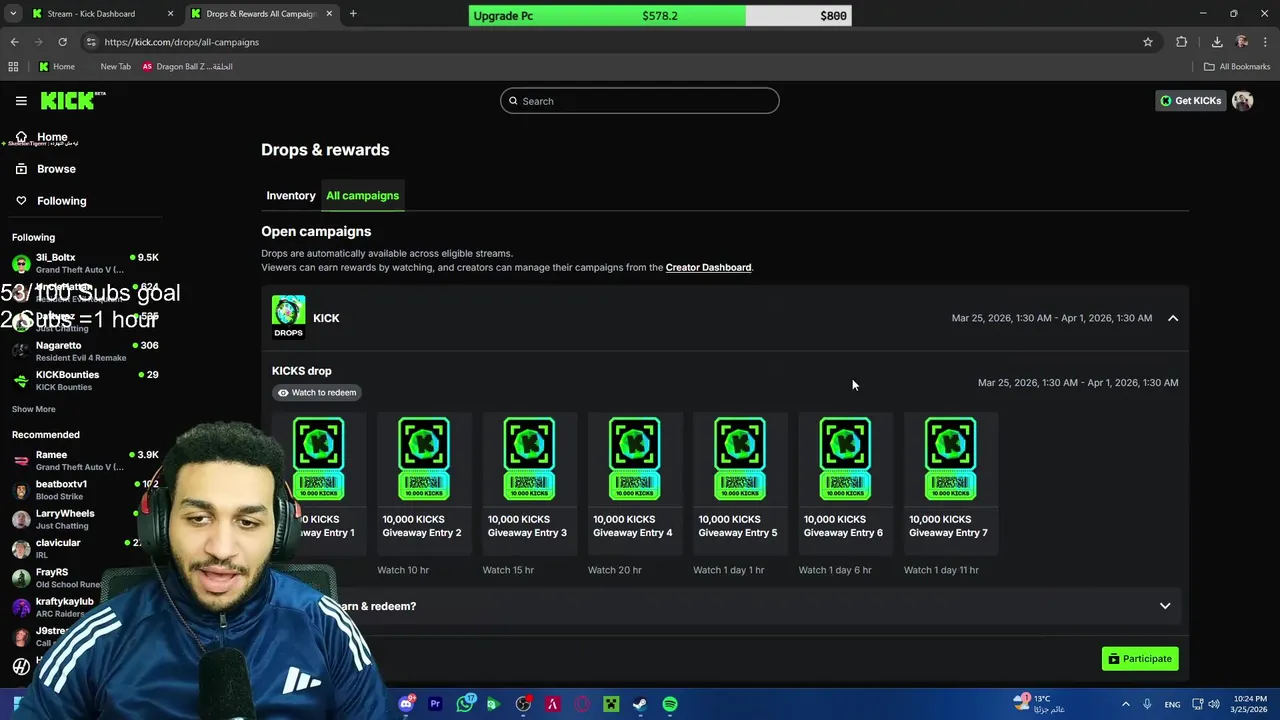The width and height of the screenshot is (1280, 720).
Task: Bookmark this page with star icon
Action: tap(1148, 42)
